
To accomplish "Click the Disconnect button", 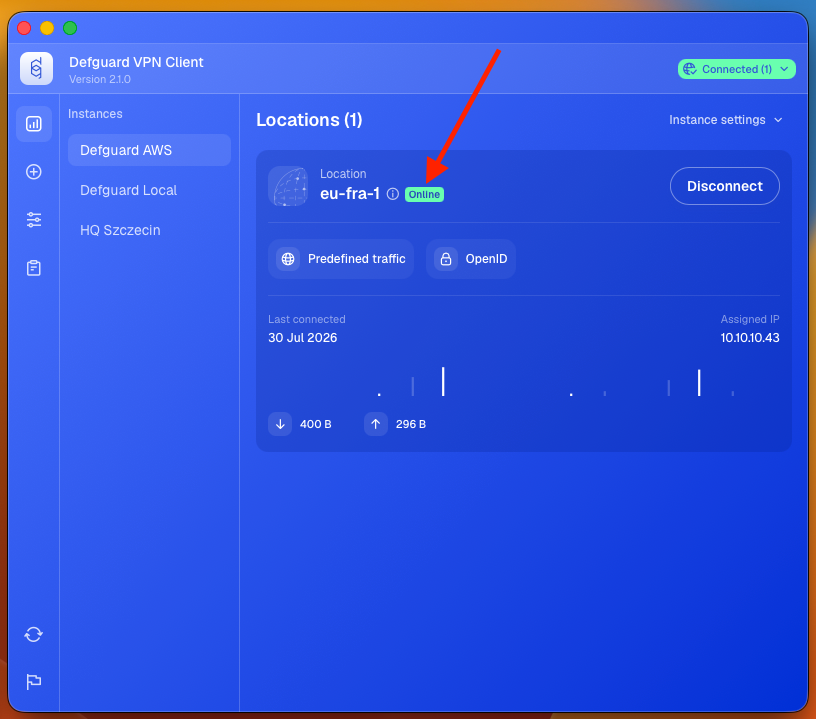I will (x=724, y=186).
